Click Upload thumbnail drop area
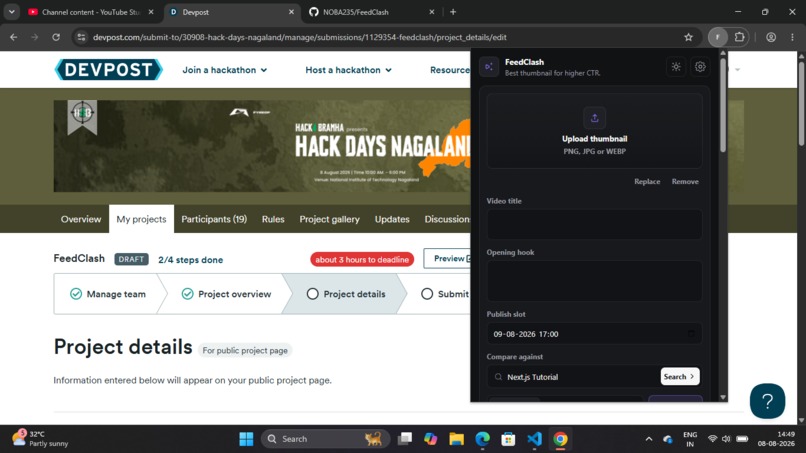The height and width of the screenshot is (453, 806). (594, 131)
